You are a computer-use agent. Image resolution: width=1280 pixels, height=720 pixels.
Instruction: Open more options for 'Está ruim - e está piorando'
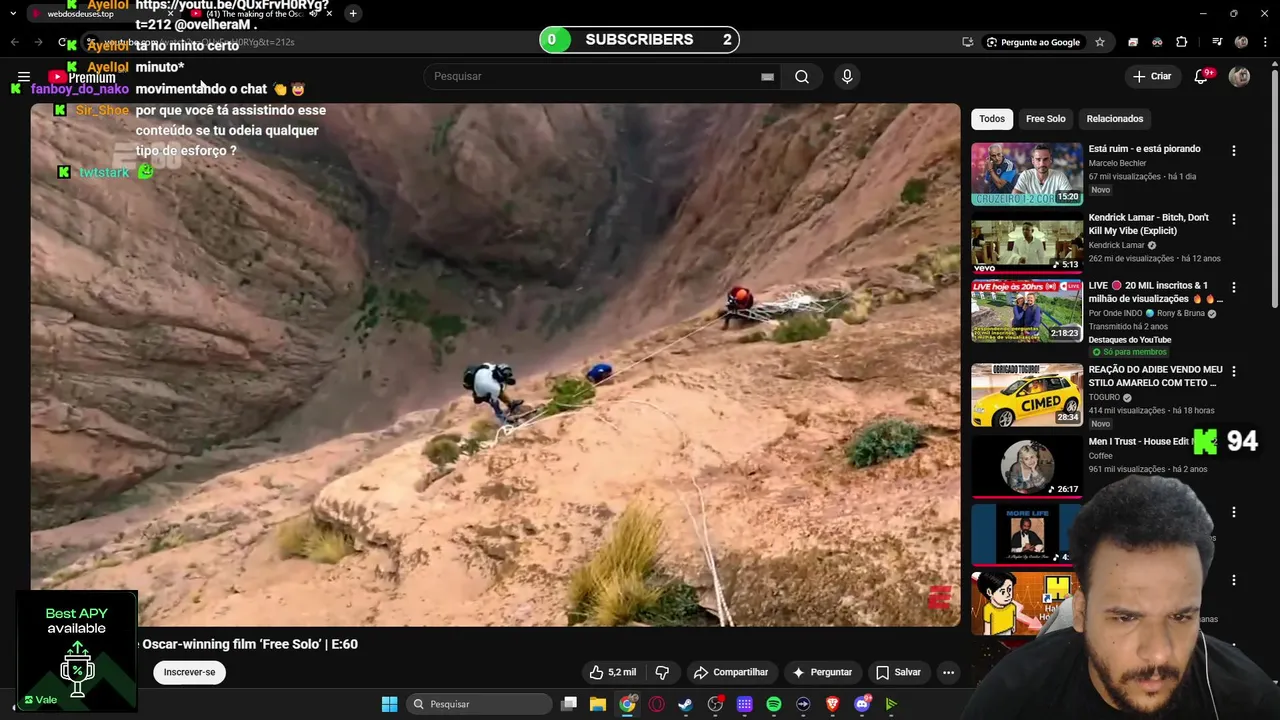[1233, 151]
